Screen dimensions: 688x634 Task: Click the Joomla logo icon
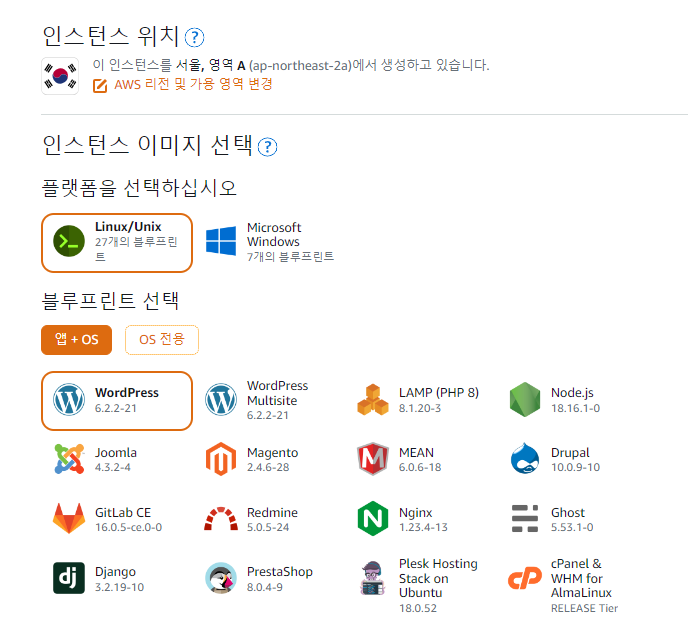[x=69, y=459]
